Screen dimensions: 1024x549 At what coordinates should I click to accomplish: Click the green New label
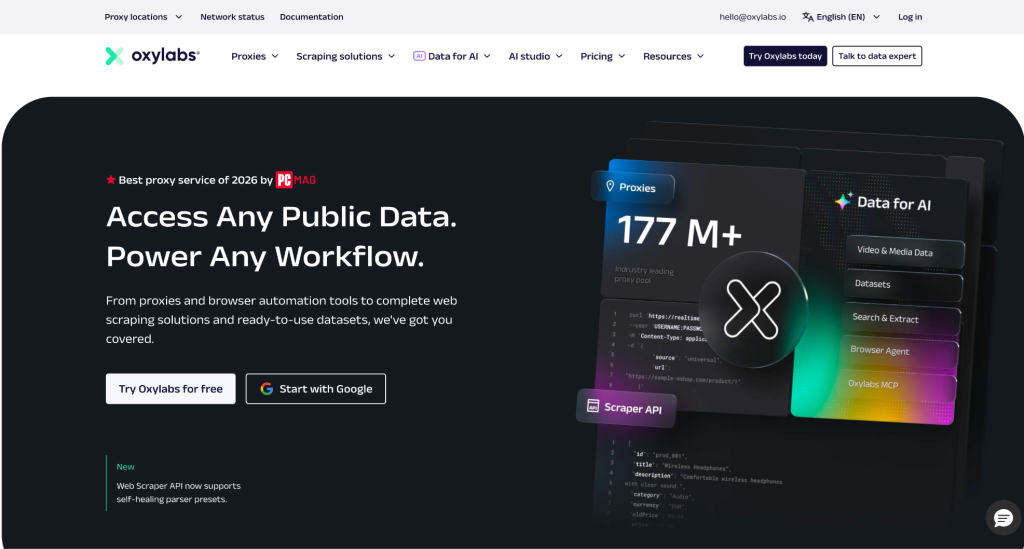[125, 467]
